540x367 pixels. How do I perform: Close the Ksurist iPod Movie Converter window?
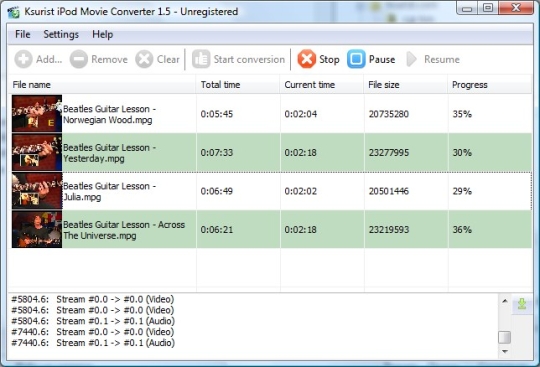516,8
